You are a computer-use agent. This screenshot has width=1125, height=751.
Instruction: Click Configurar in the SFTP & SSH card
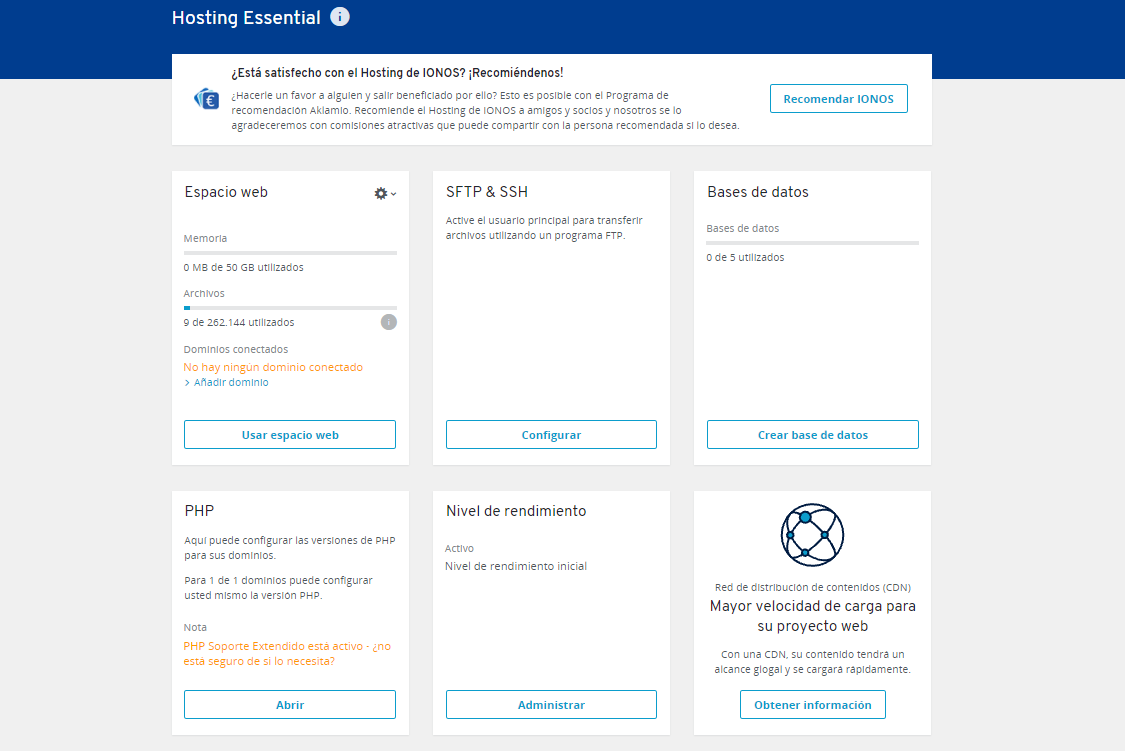(551, 435)
